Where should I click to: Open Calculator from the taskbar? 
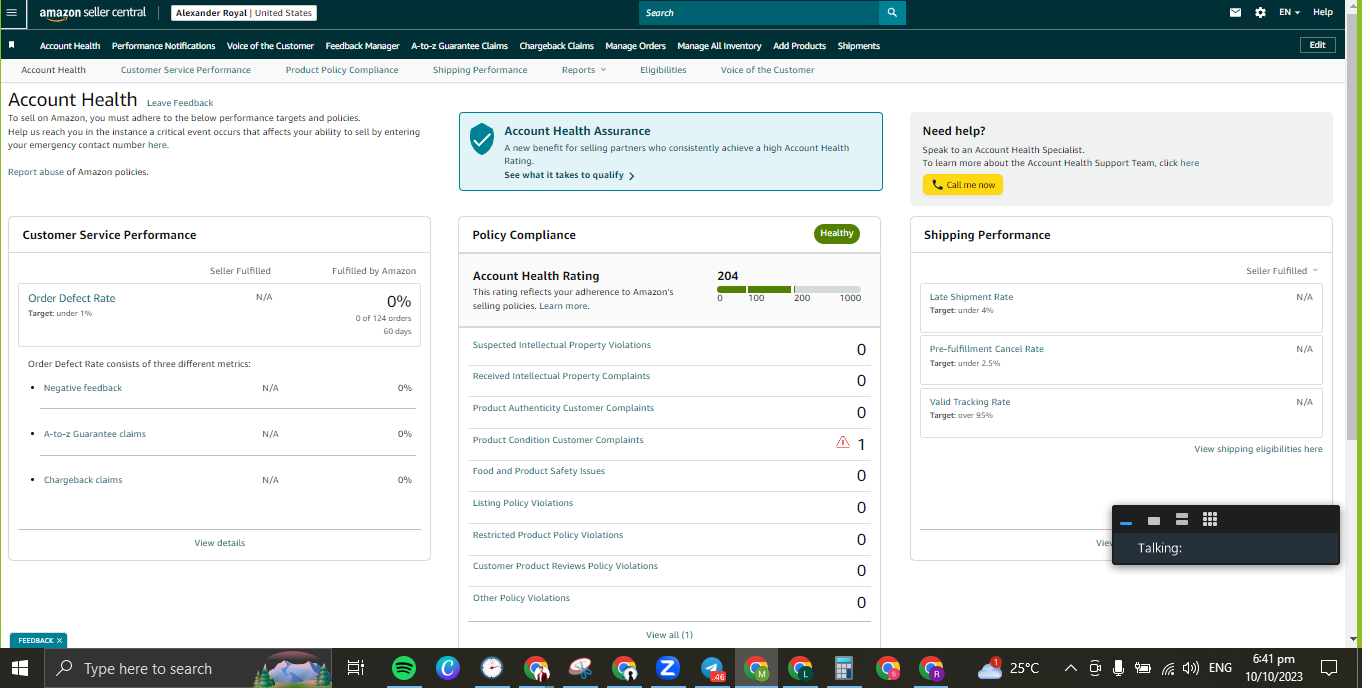(x=844, y=668)
